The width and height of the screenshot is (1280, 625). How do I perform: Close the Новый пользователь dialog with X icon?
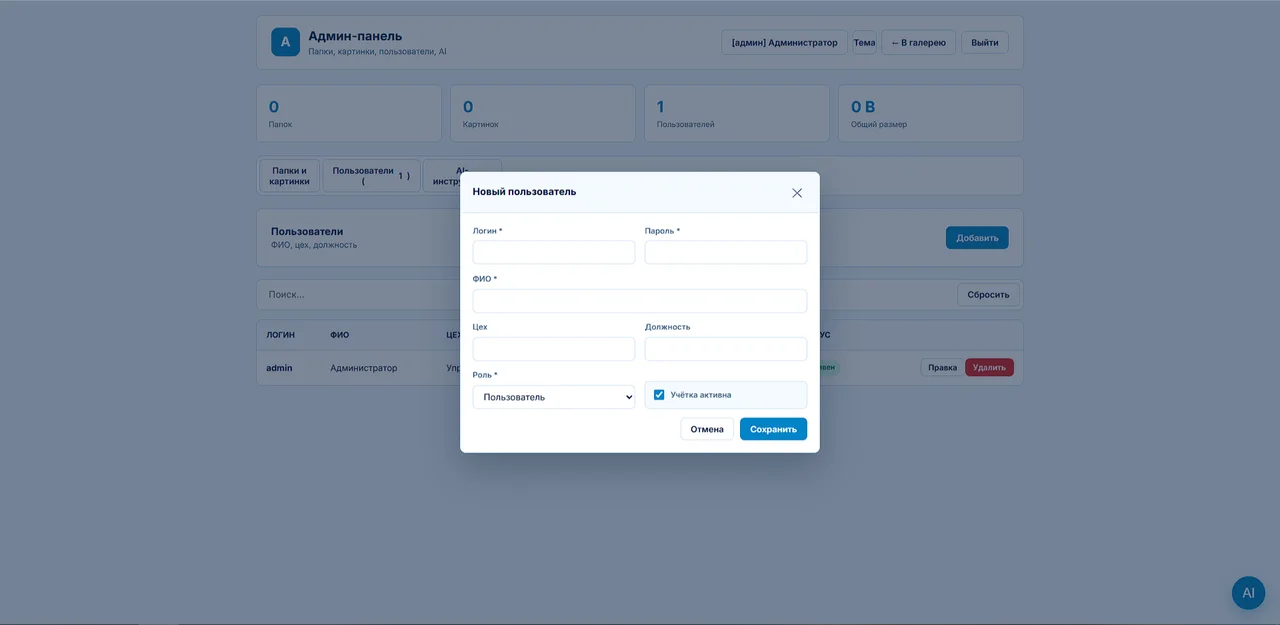(797, 193)
